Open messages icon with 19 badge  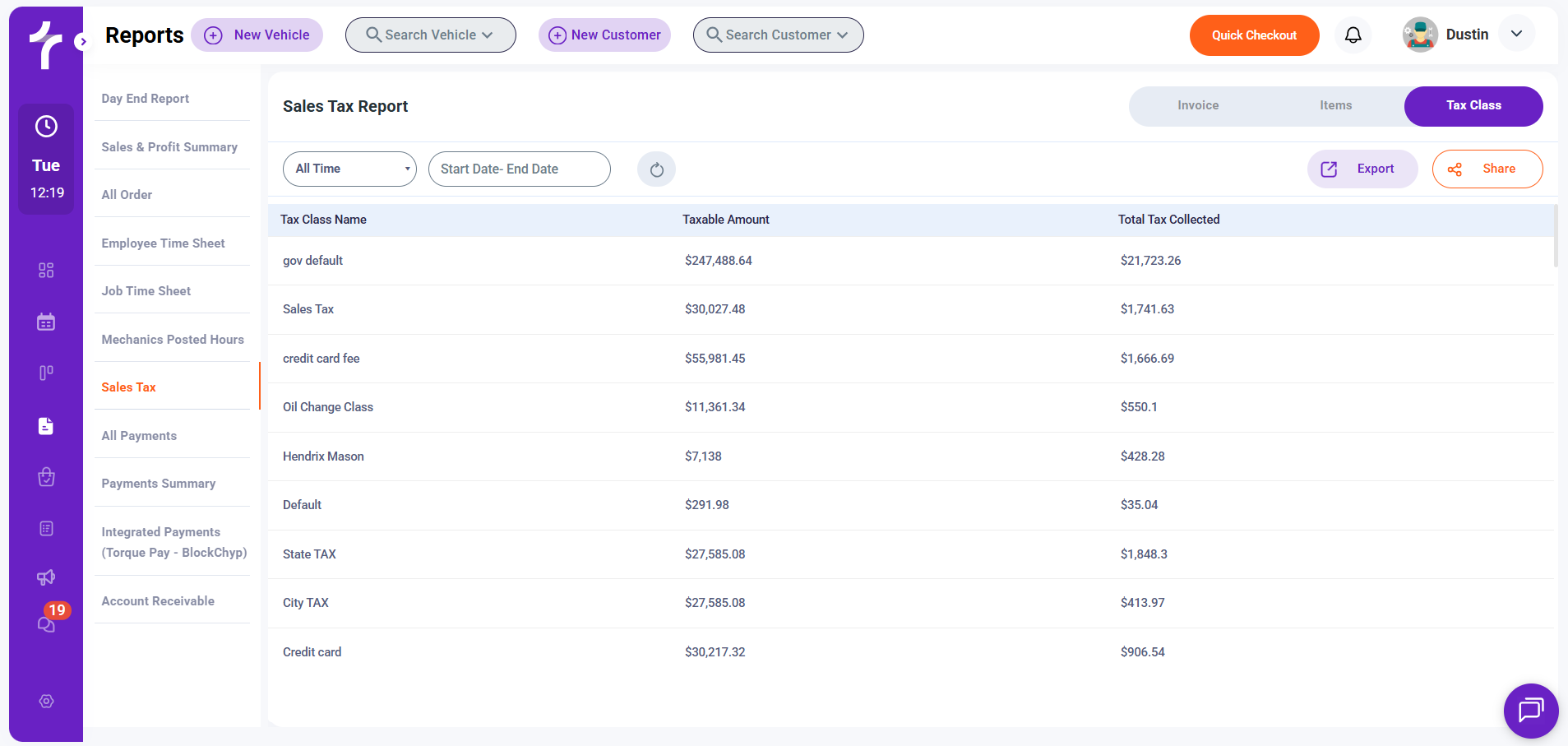[47, 623]
